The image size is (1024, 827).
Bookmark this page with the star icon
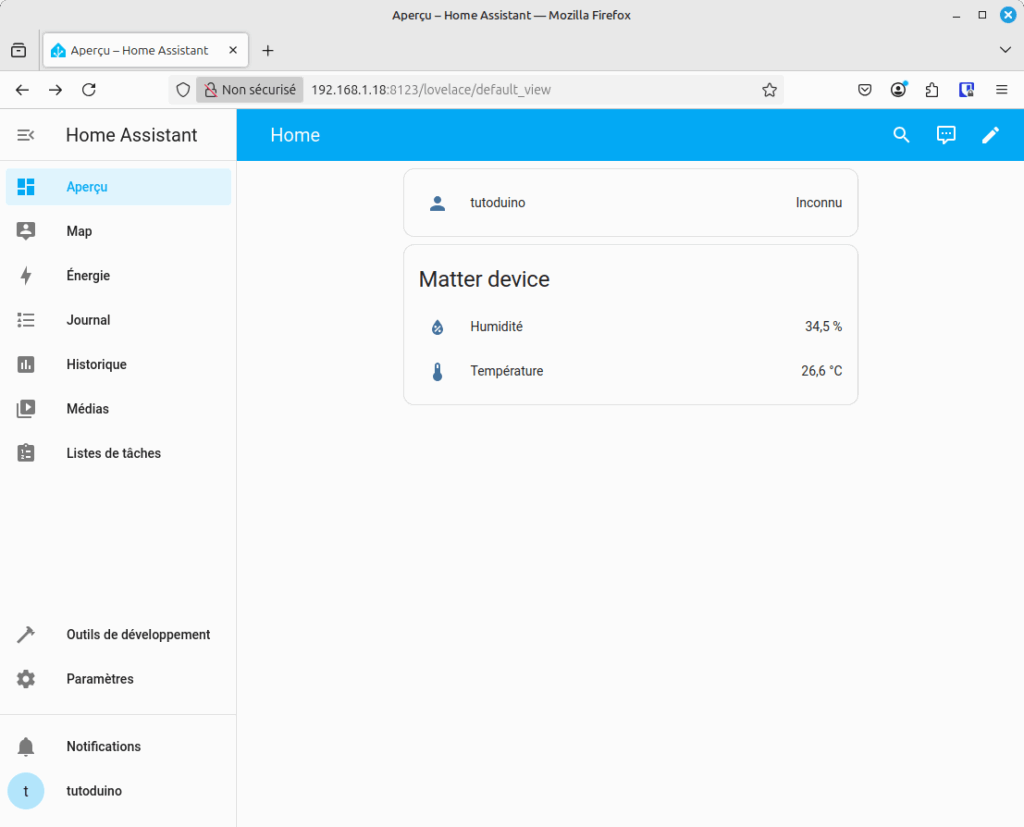769,90
